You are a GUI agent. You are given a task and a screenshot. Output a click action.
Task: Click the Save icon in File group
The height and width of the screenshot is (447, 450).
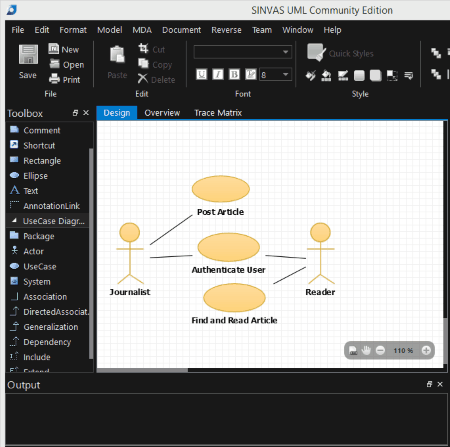28,55
